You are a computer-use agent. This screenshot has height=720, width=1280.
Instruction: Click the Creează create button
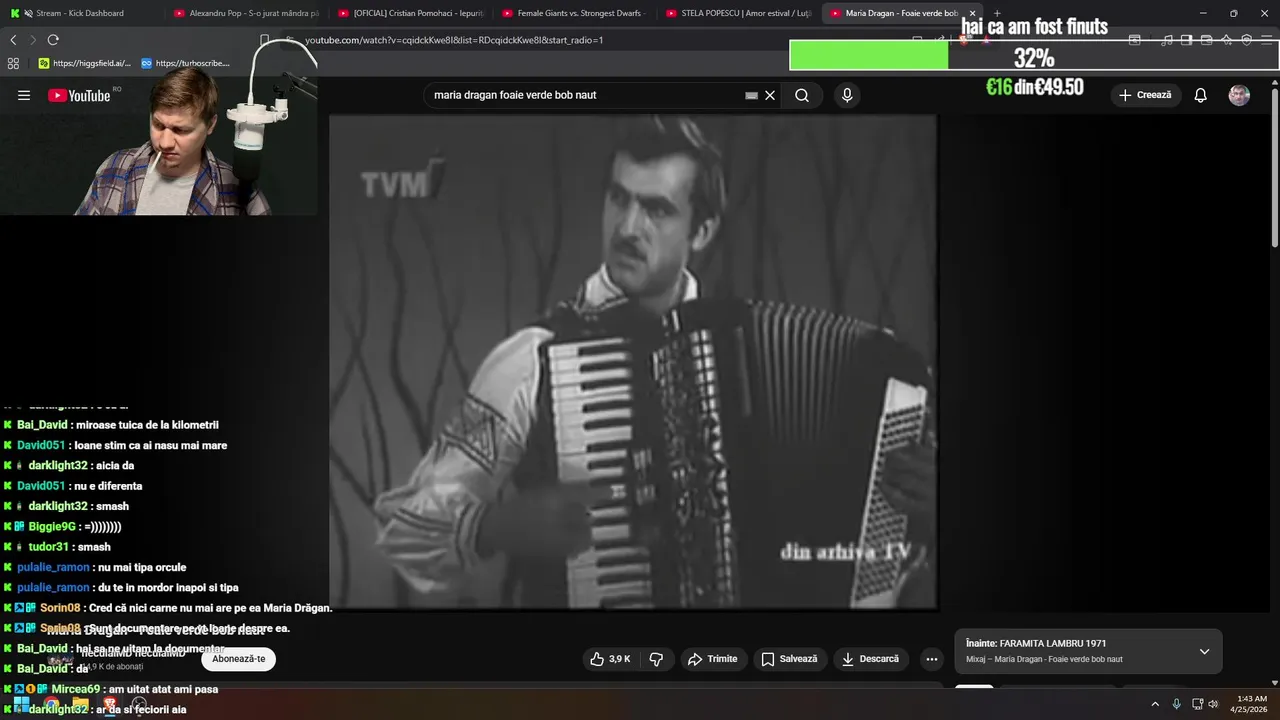[1145, 95]
